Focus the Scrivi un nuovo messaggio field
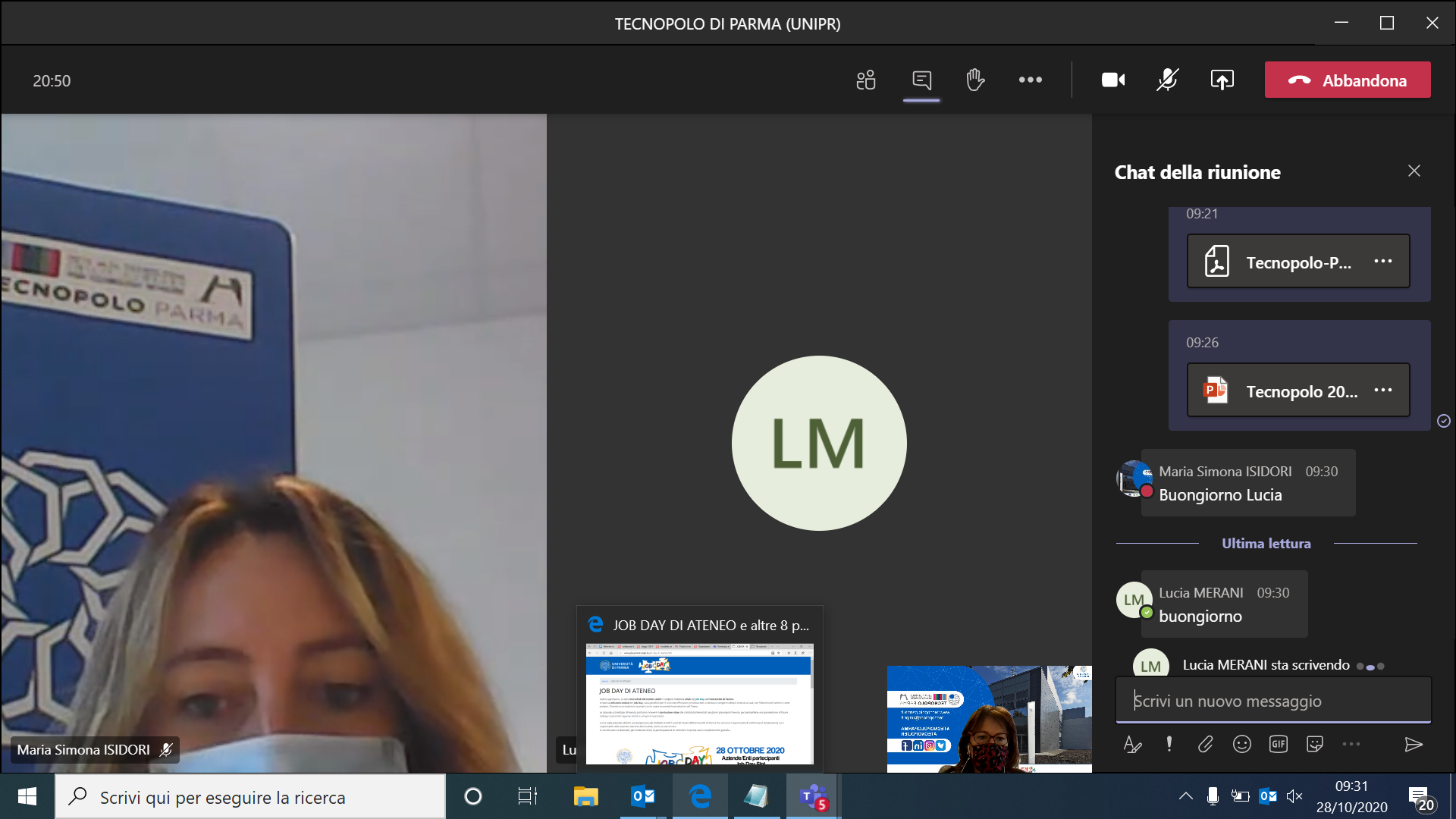This screenshot has height=819, width=1456. click(x=1273, y=701)
